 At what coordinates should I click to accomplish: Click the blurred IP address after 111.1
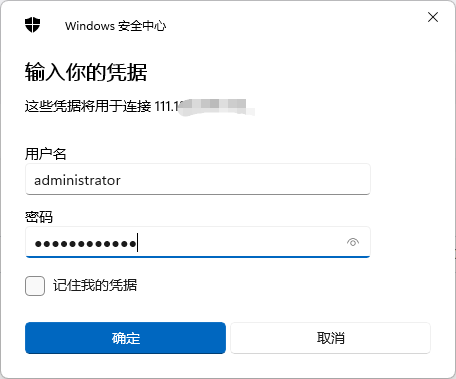pyautogui.click(x=215, y=107)
